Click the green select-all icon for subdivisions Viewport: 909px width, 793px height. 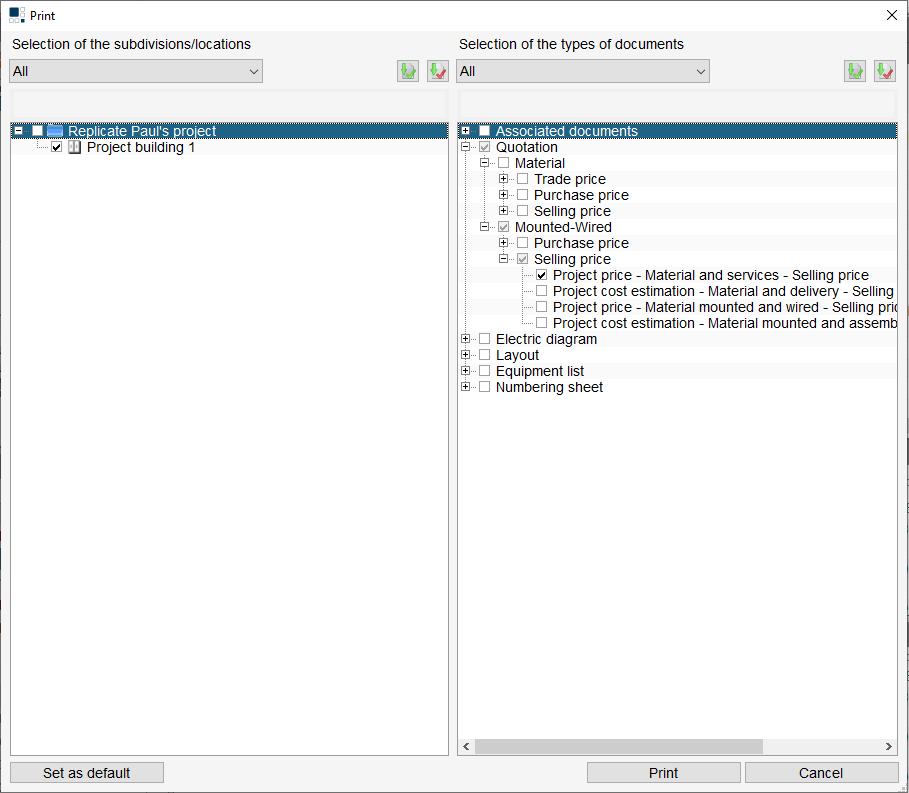(x=407, y=71)
